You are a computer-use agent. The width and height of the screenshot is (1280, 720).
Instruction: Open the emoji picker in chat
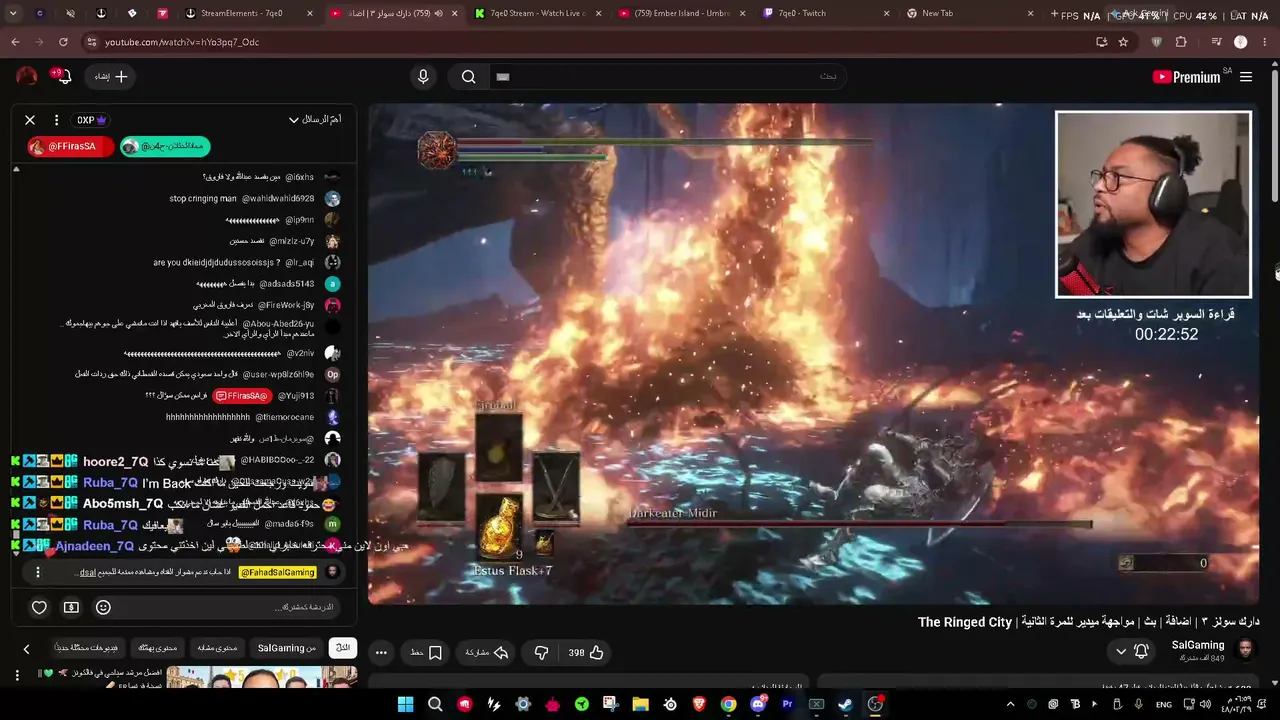[103, 607]
